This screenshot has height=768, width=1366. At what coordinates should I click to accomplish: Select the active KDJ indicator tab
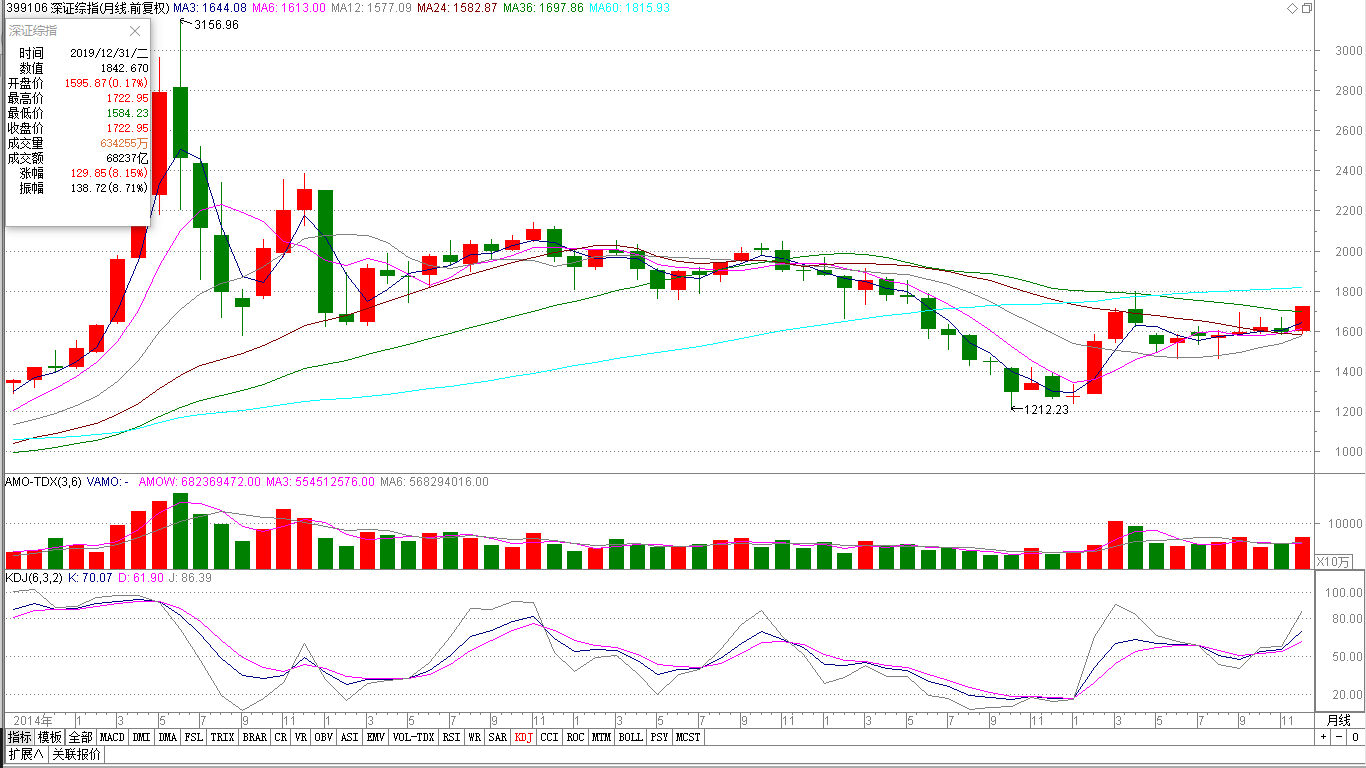pyautogui.click(x=523, y=737)
